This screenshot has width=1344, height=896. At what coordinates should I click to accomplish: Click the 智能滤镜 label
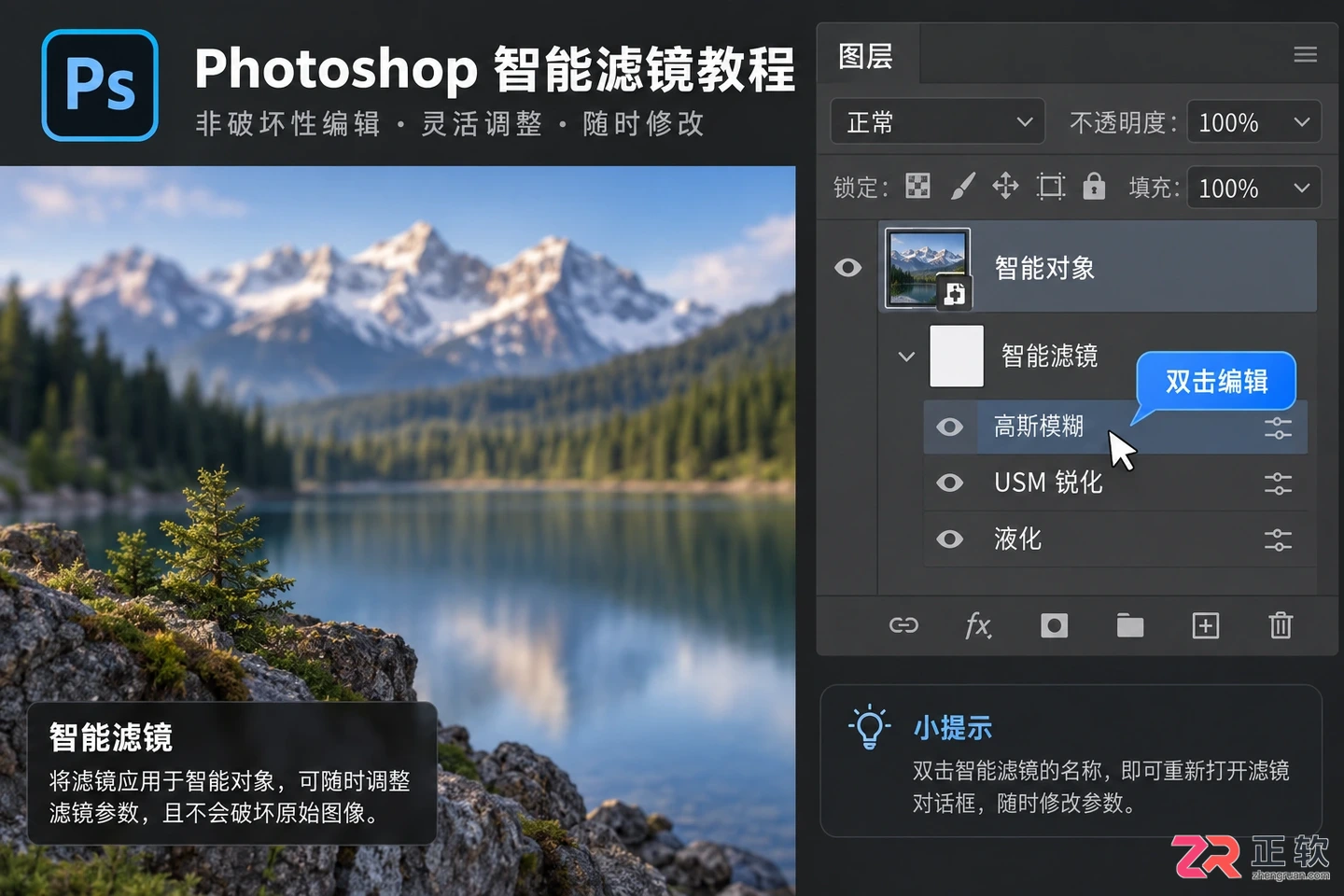click(x=1049, y=357)
